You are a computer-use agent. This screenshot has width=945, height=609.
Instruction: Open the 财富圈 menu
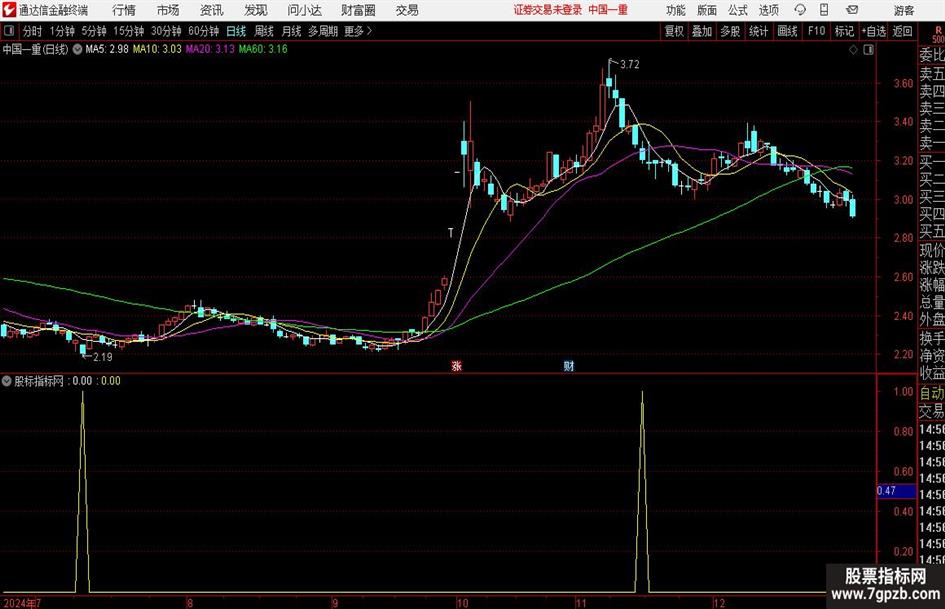358,10
